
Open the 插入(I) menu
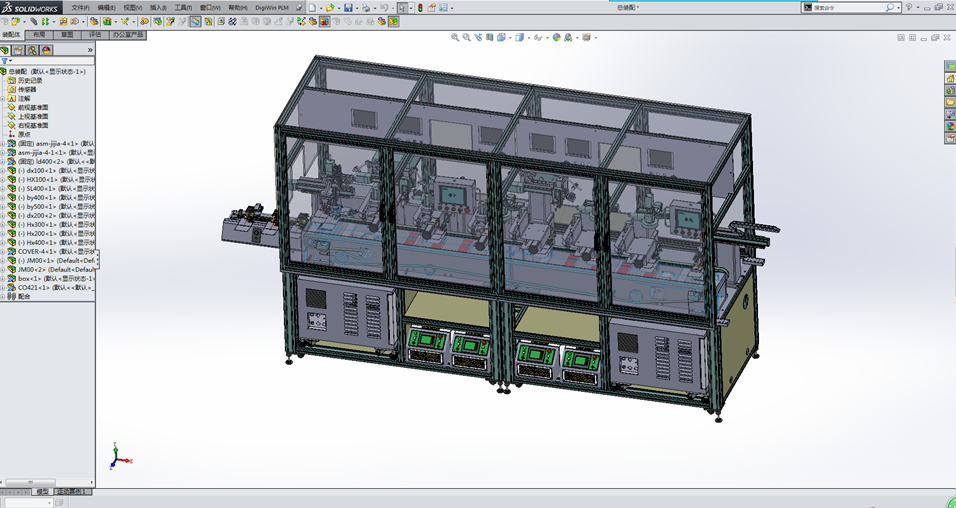point(158,7)
